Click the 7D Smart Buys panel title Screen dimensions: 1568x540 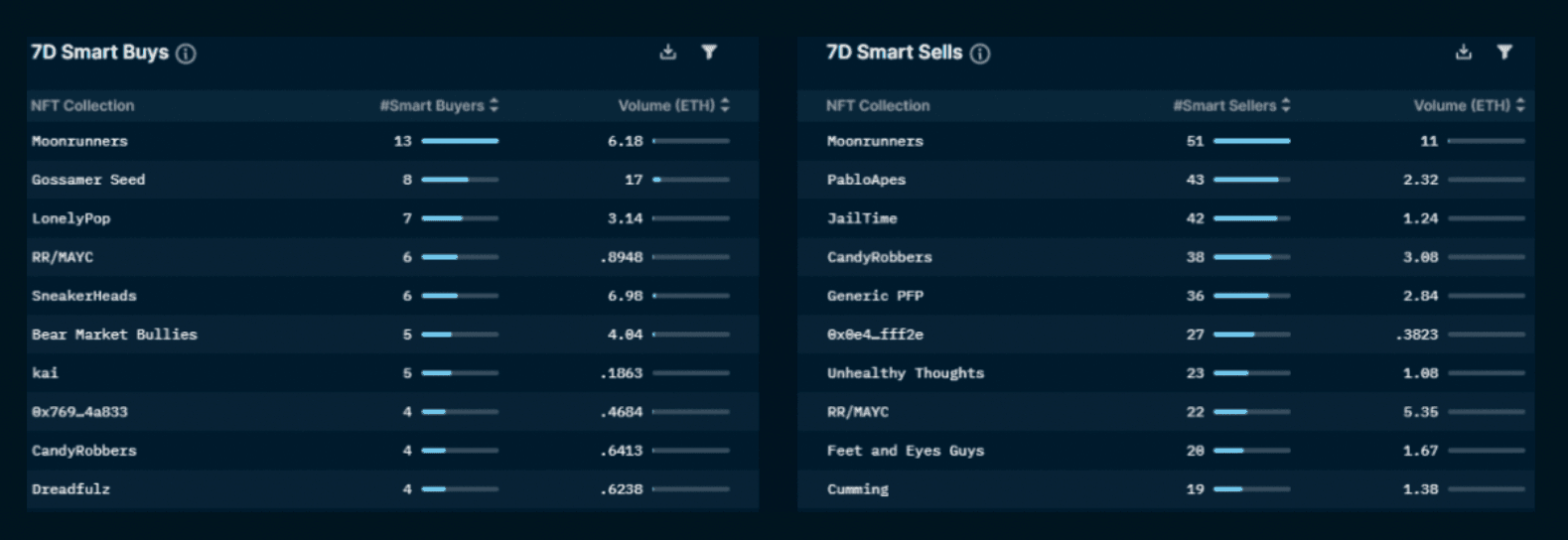pos(100,53)
